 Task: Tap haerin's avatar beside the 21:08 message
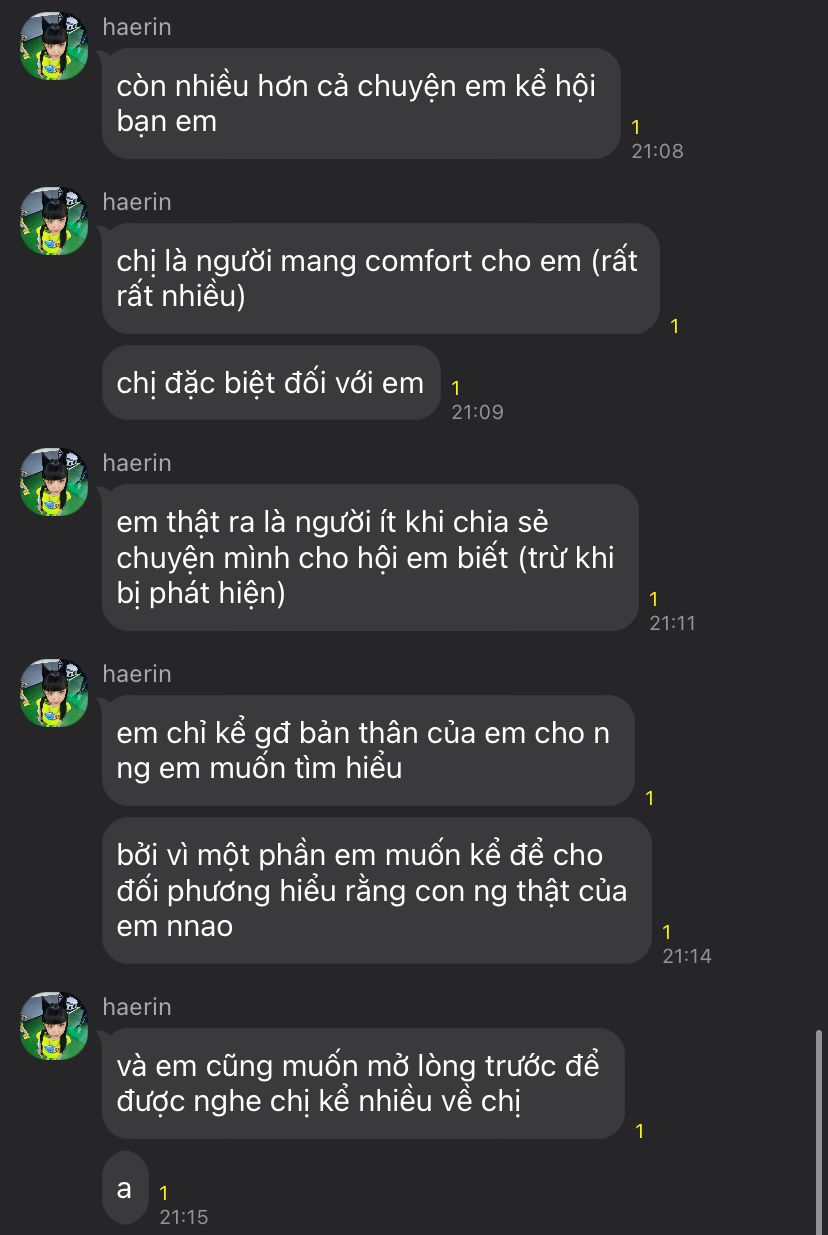point(54,47)
